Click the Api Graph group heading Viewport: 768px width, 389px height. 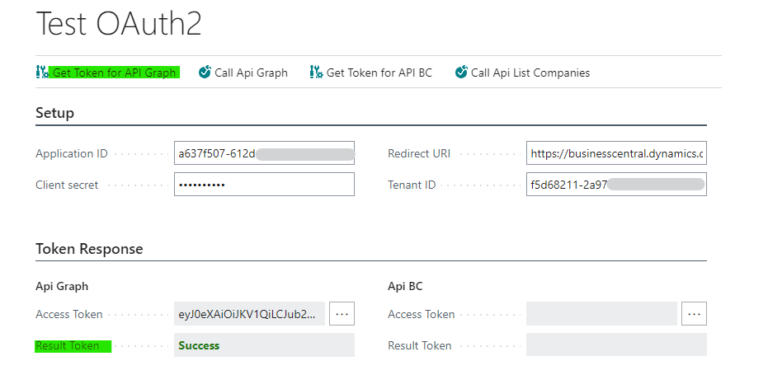[x=62, y=287]
